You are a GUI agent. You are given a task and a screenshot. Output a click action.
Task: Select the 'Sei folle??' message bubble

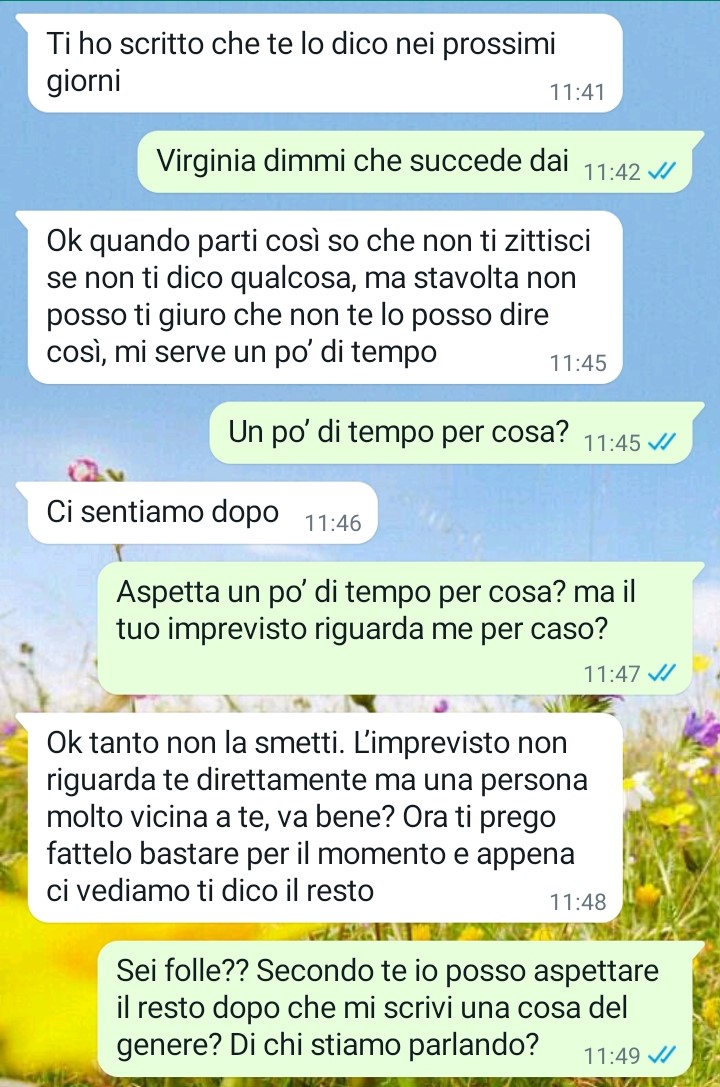click(x=394, y=1009)
